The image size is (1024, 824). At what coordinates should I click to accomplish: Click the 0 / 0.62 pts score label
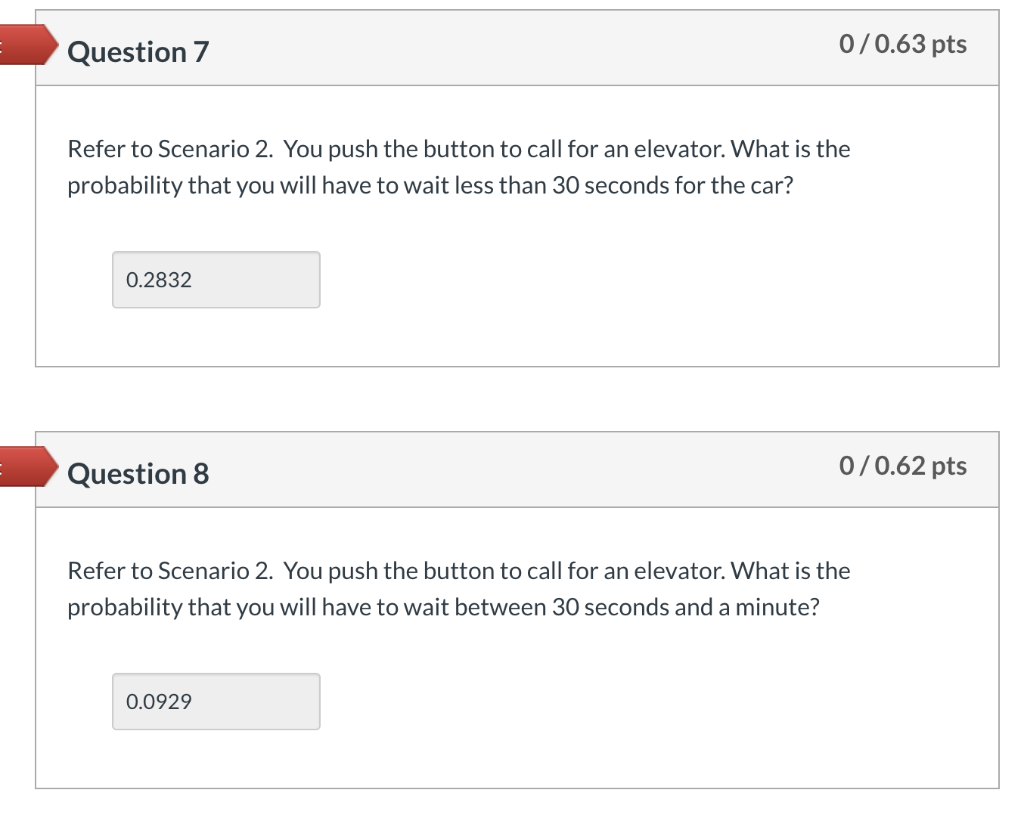pos(903,466)
